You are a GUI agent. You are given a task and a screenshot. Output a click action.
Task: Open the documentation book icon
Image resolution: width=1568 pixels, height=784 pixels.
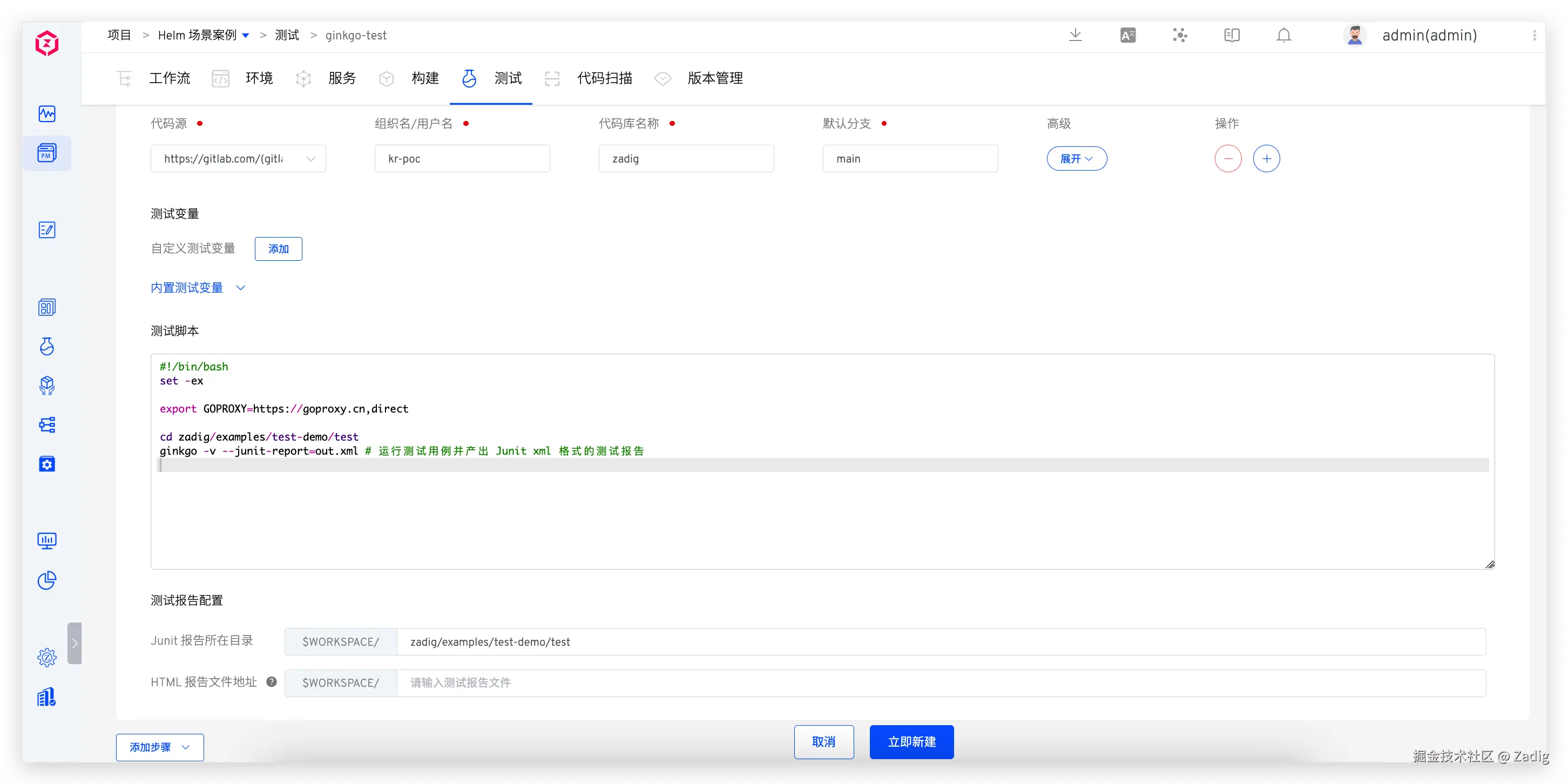coord(1232,35)
